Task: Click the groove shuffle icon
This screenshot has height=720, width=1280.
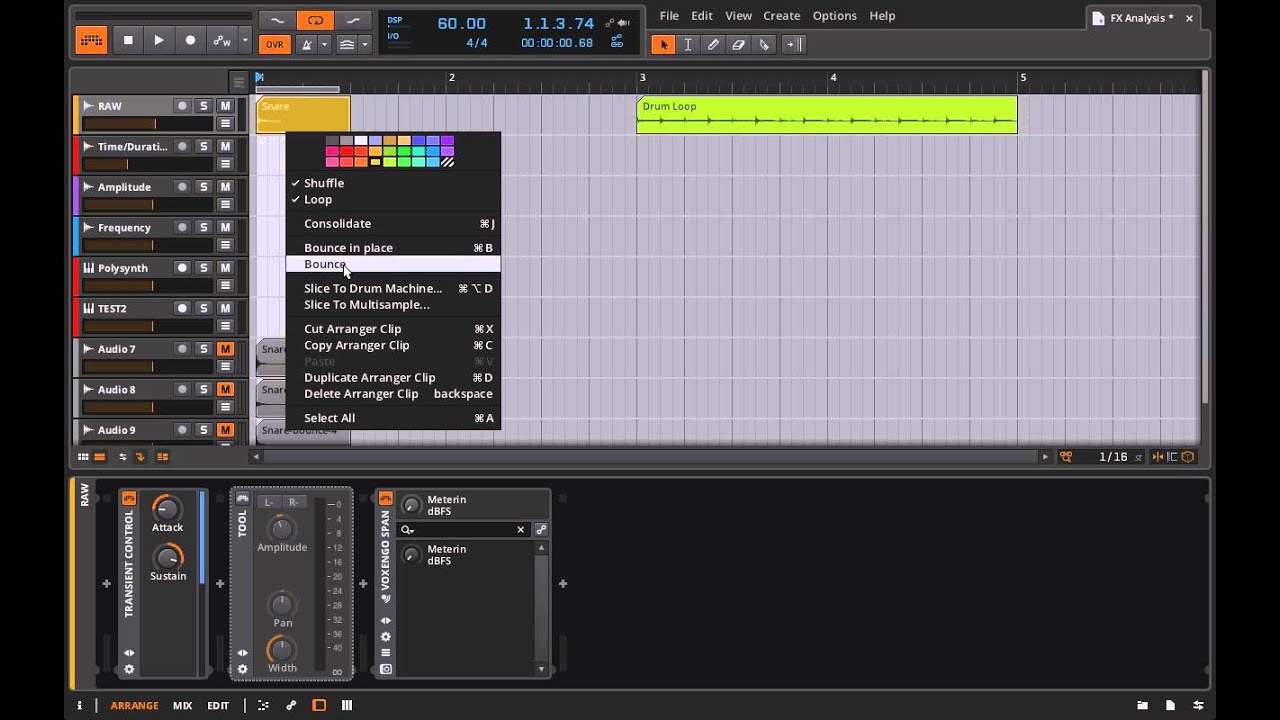Action: coord(346,44)
